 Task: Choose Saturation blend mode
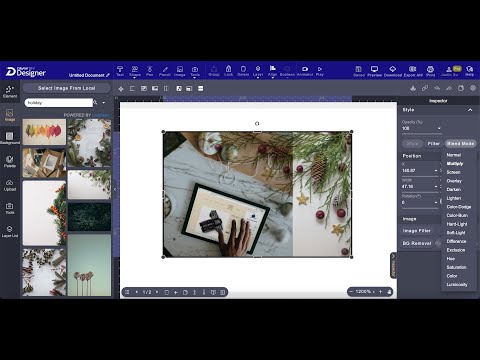click(456, 267)
